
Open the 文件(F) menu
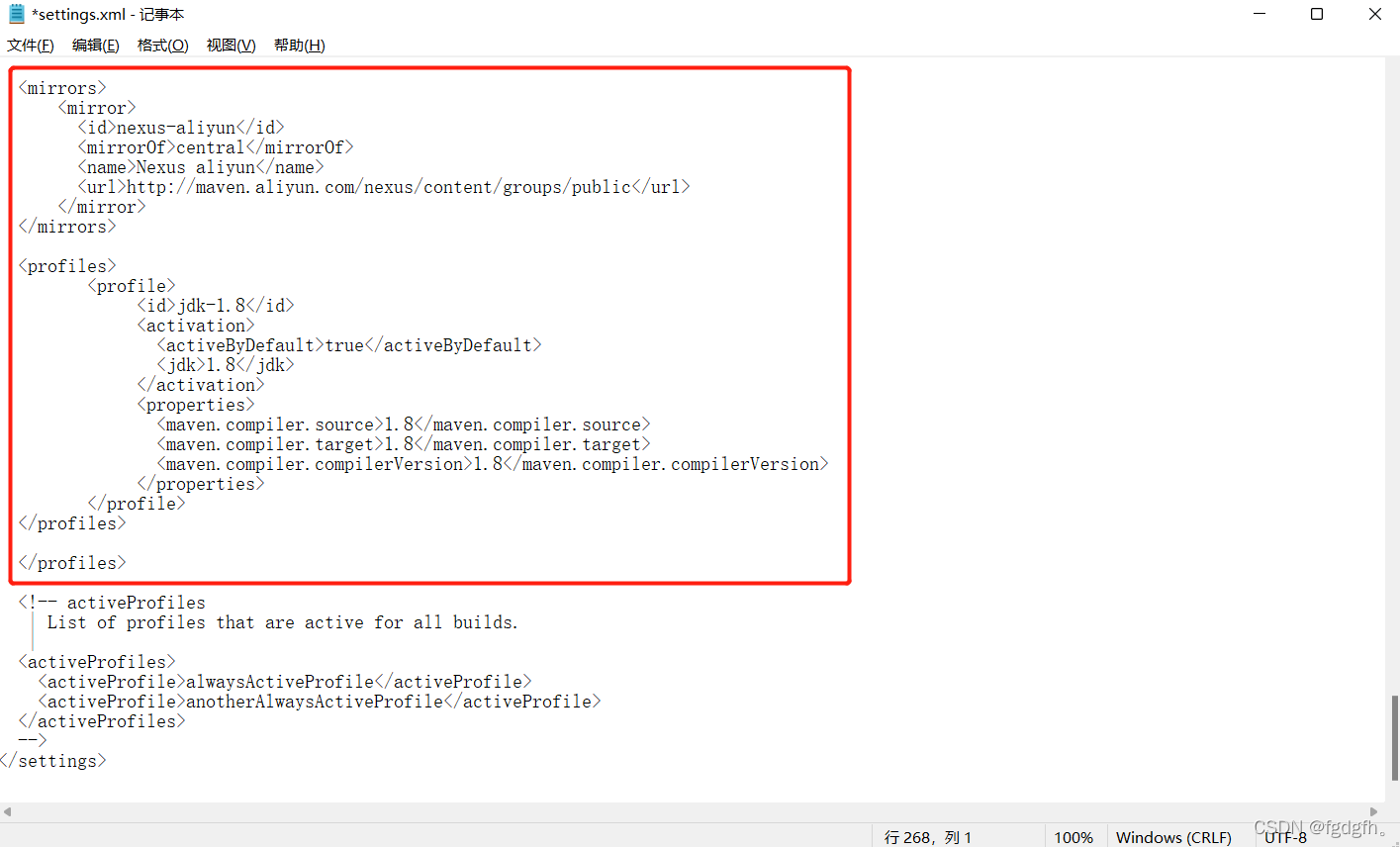[30, 45]
